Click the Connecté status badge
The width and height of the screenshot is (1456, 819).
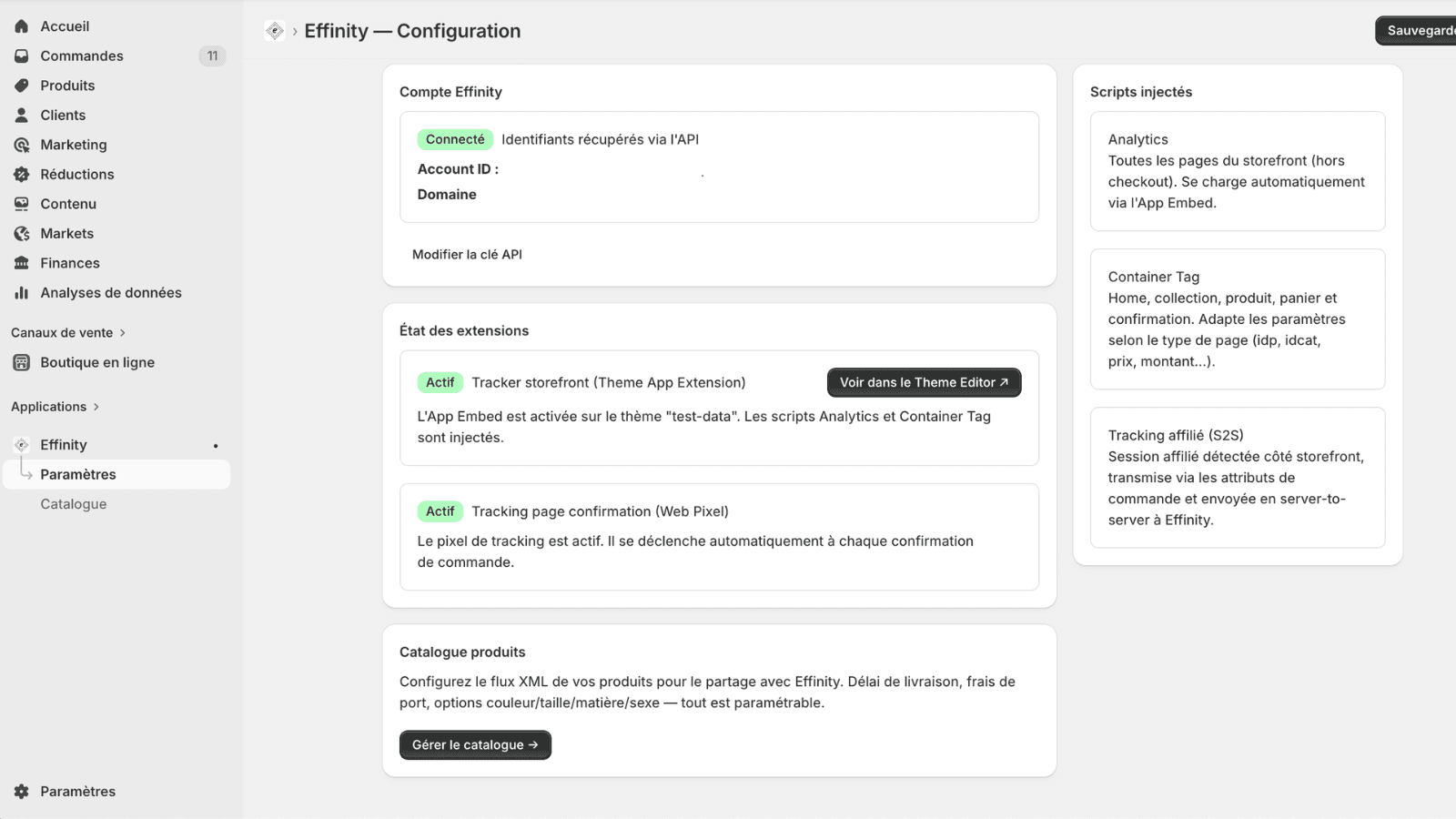(x=455, y=139)
